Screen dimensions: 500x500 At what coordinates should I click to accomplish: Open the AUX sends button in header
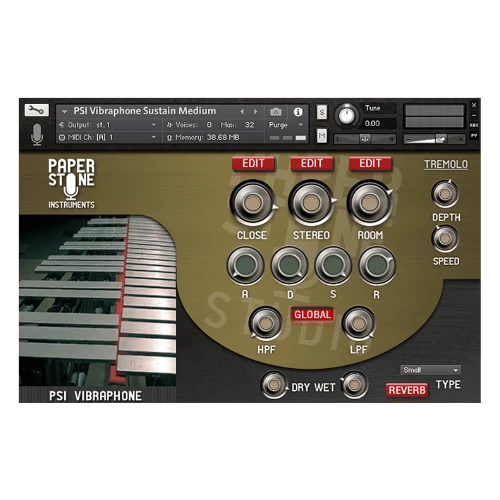[474, 125]
